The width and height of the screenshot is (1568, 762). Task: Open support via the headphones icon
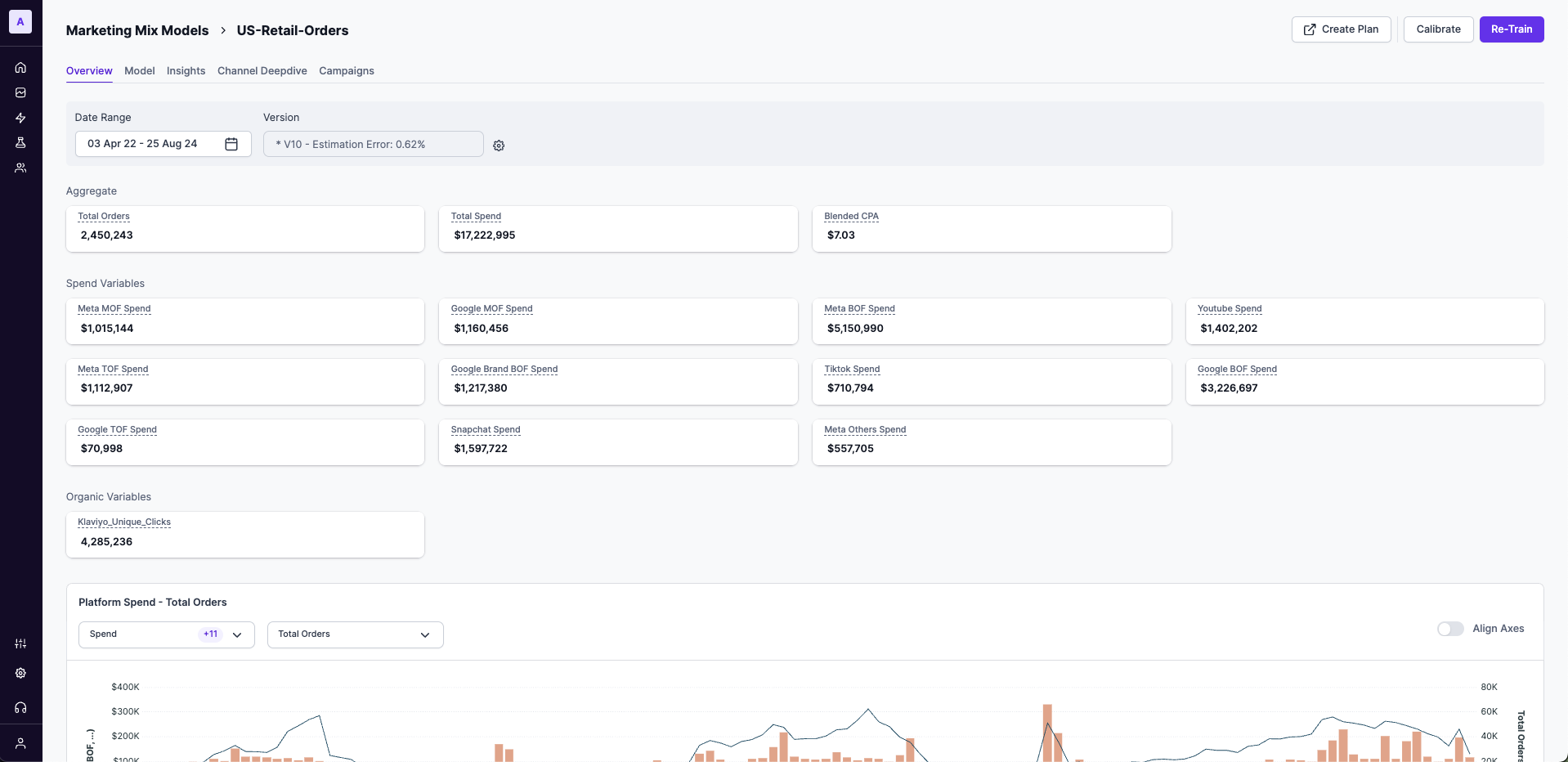click(20, 707)
